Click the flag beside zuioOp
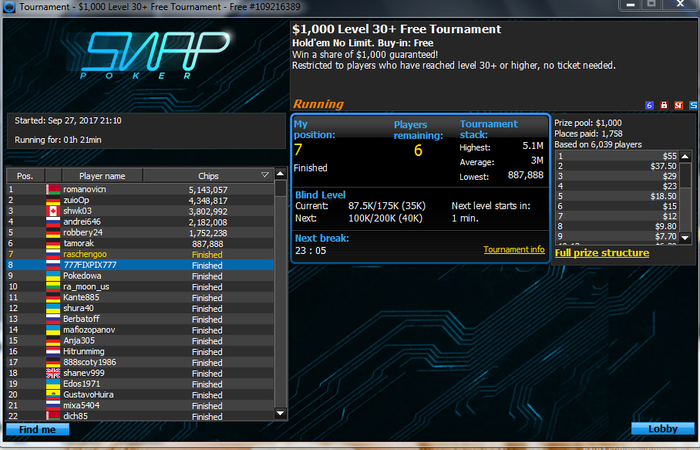Viewport: 700px width, 450px height. point(53,200)
